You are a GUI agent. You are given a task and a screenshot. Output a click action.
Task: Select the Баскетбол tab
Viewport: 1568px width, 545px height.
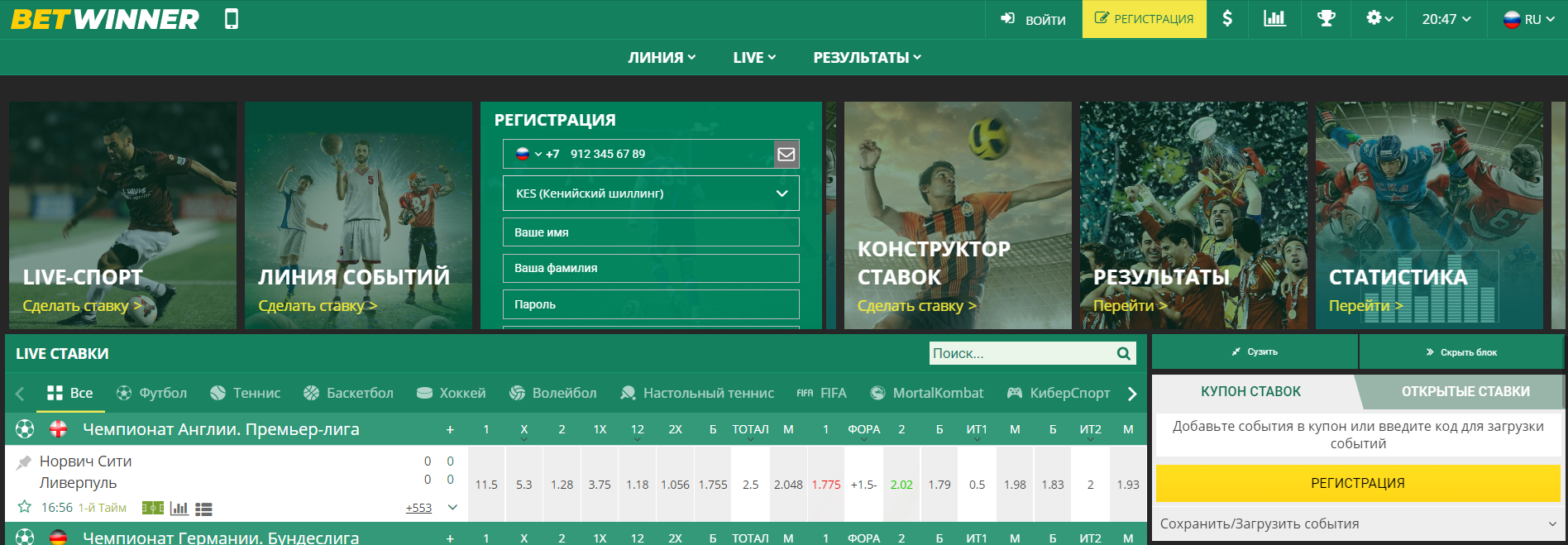click(x=348, y=393)
